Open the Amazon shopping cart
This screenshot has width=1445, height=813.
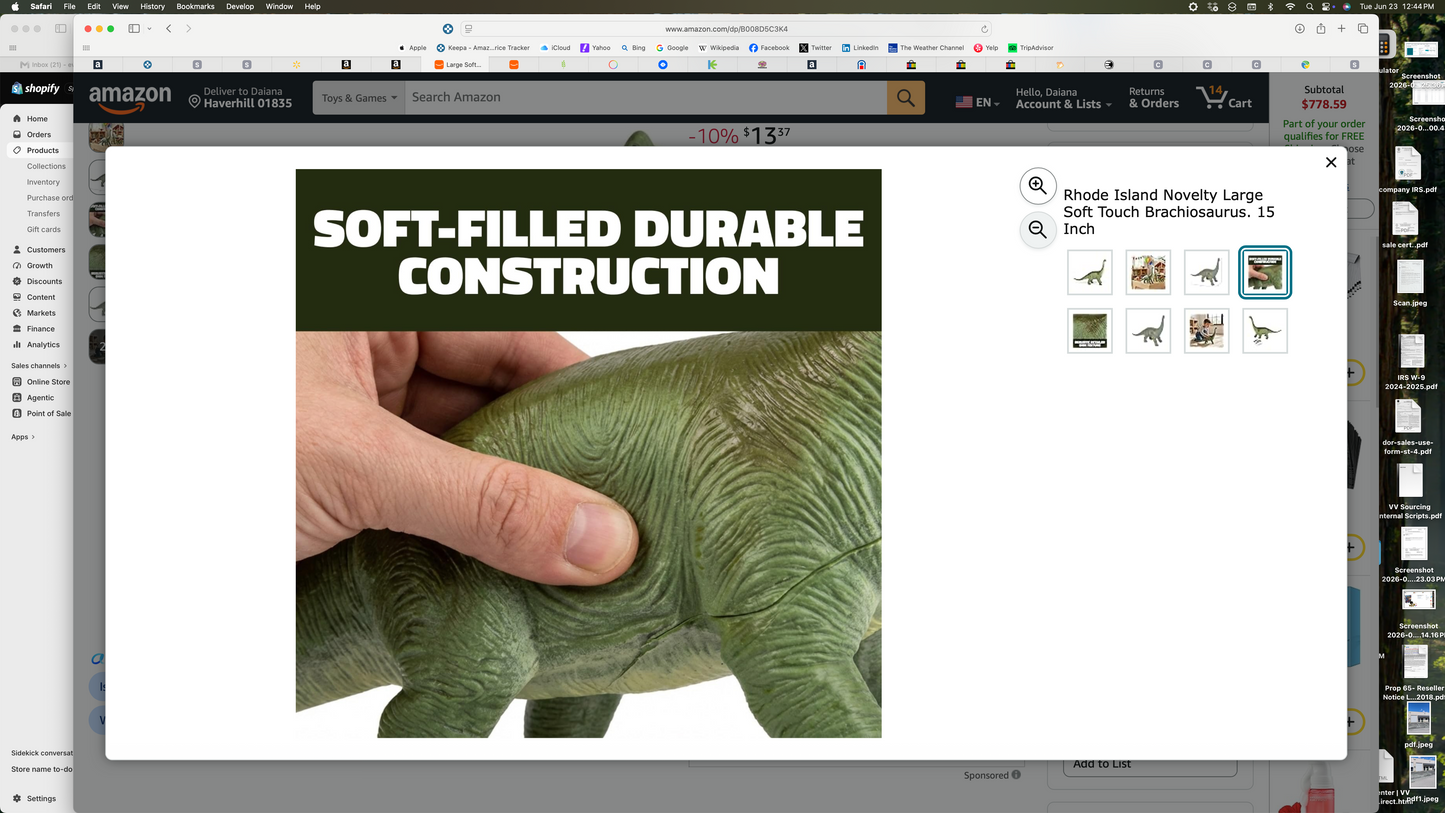[x=1224, y=98]
